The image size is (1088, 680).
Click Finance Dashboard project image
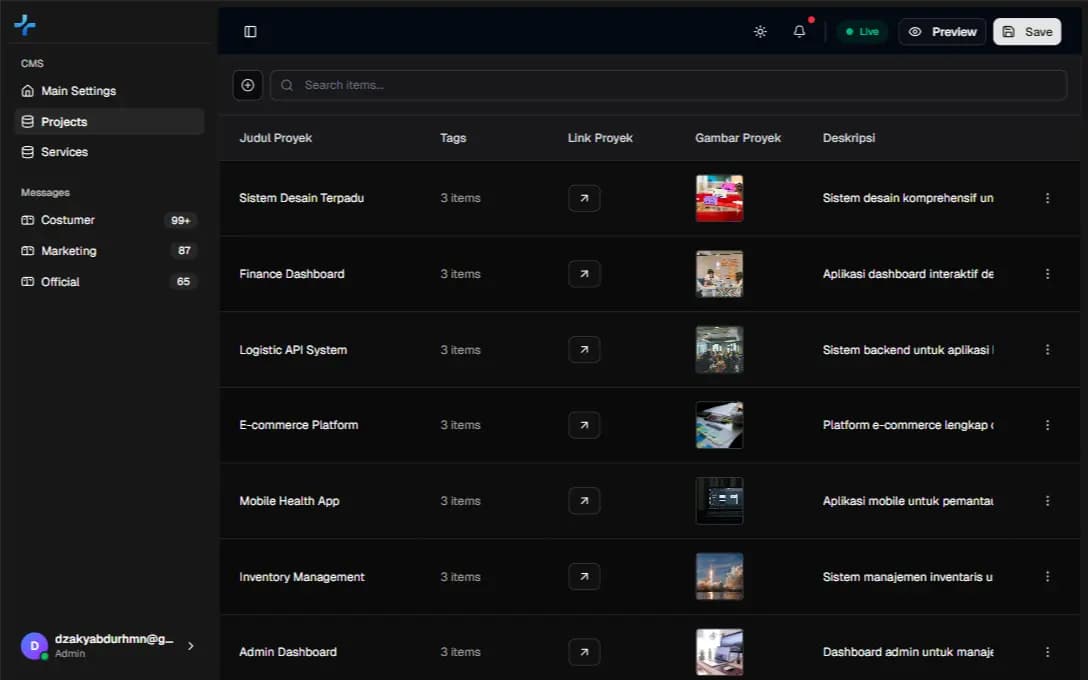coord(720,274)
